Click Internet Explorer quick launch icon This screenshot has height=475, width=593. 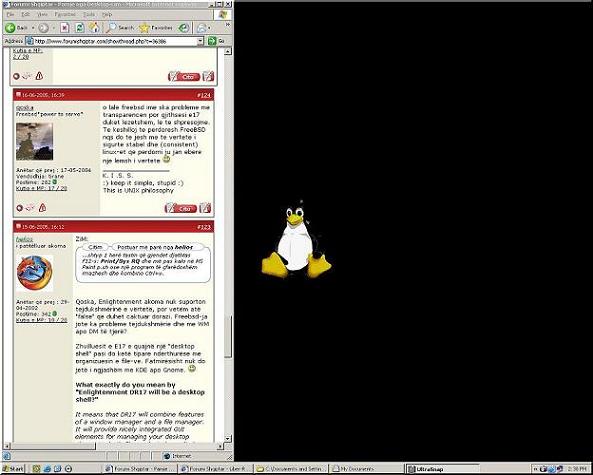click(x=47, y=469)
